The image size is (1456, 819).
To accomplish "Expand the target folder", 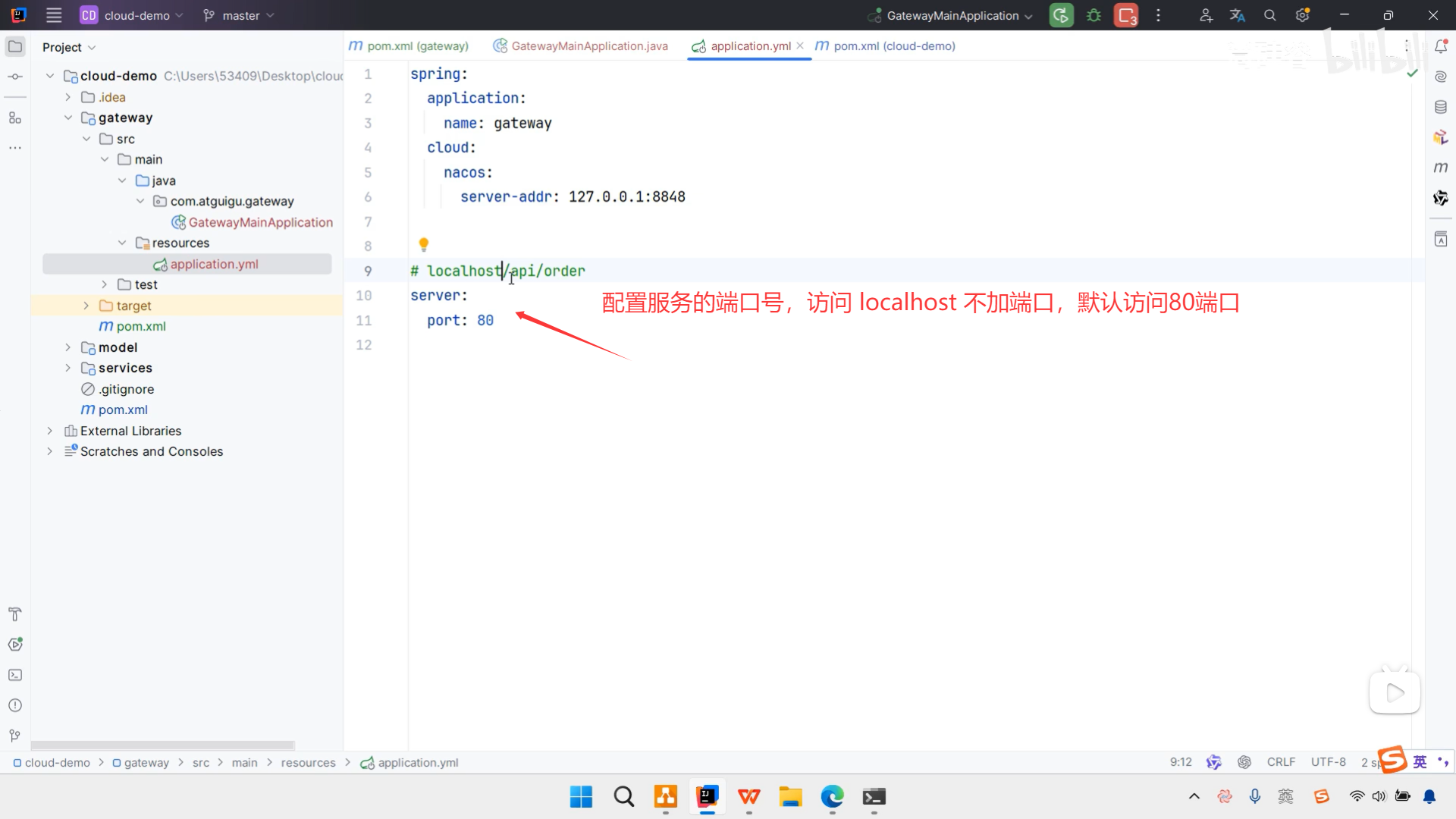I will click(x=86, y=306).
